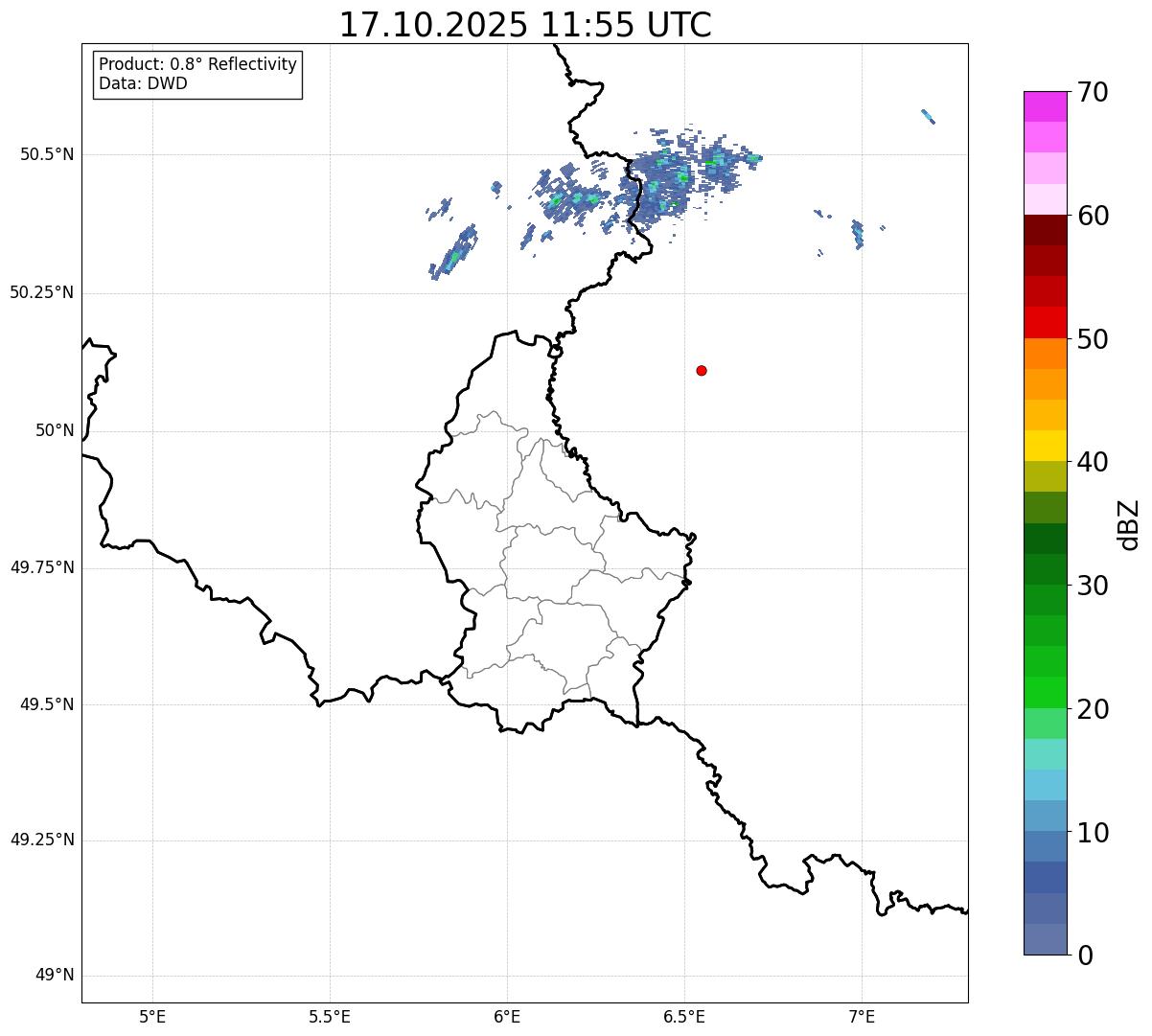Click the 6.5°E longitude label
Viewport: 1152px width, 1036px height.
[x=684, y=1016]
